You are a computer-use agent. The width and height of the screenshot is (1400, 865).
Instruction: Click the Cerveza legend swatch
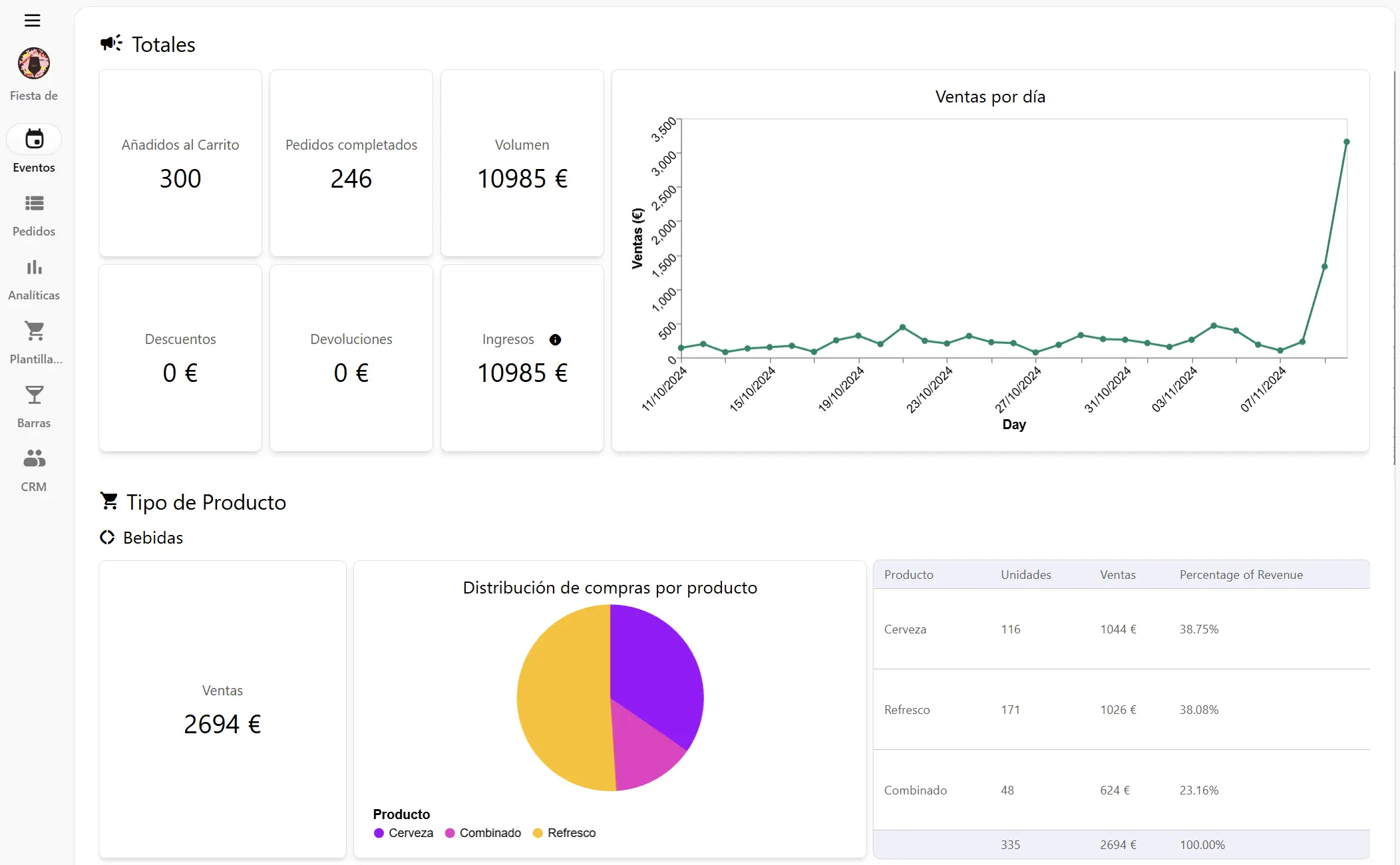[x=379, y=833]
